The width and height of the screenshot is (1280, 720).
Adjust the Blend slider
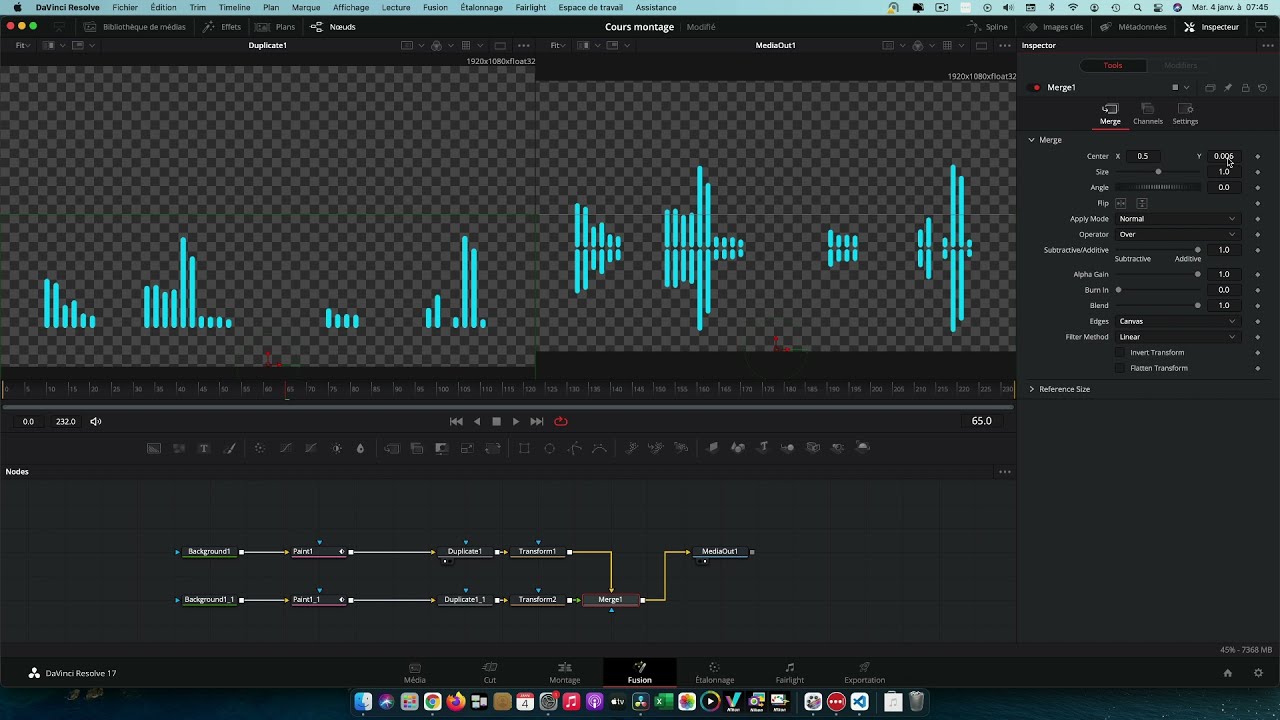[x=1158, y=306]
